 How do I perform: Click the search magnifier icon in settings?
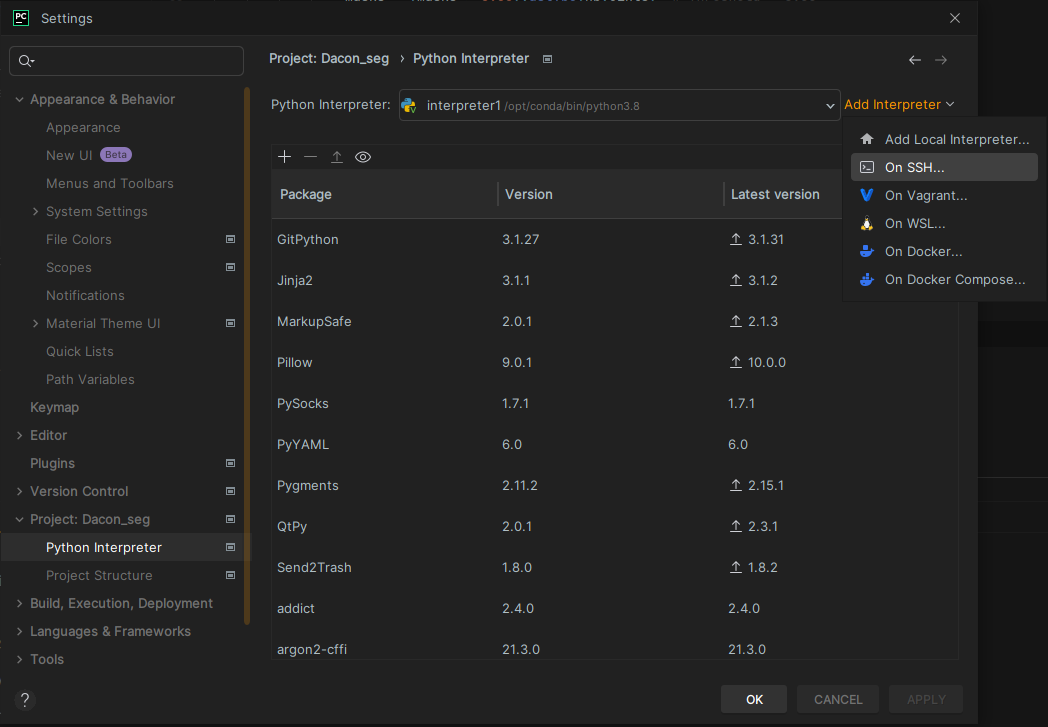(26, 61)
